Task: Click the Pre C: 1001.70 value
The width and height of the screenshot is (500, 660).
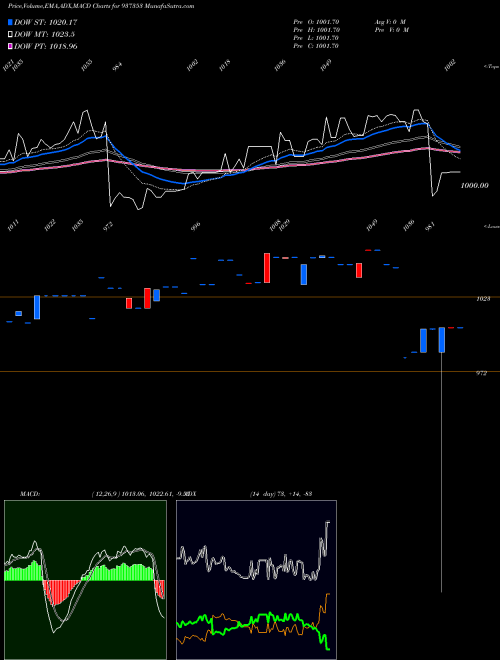Action: [x=316, y=46]
